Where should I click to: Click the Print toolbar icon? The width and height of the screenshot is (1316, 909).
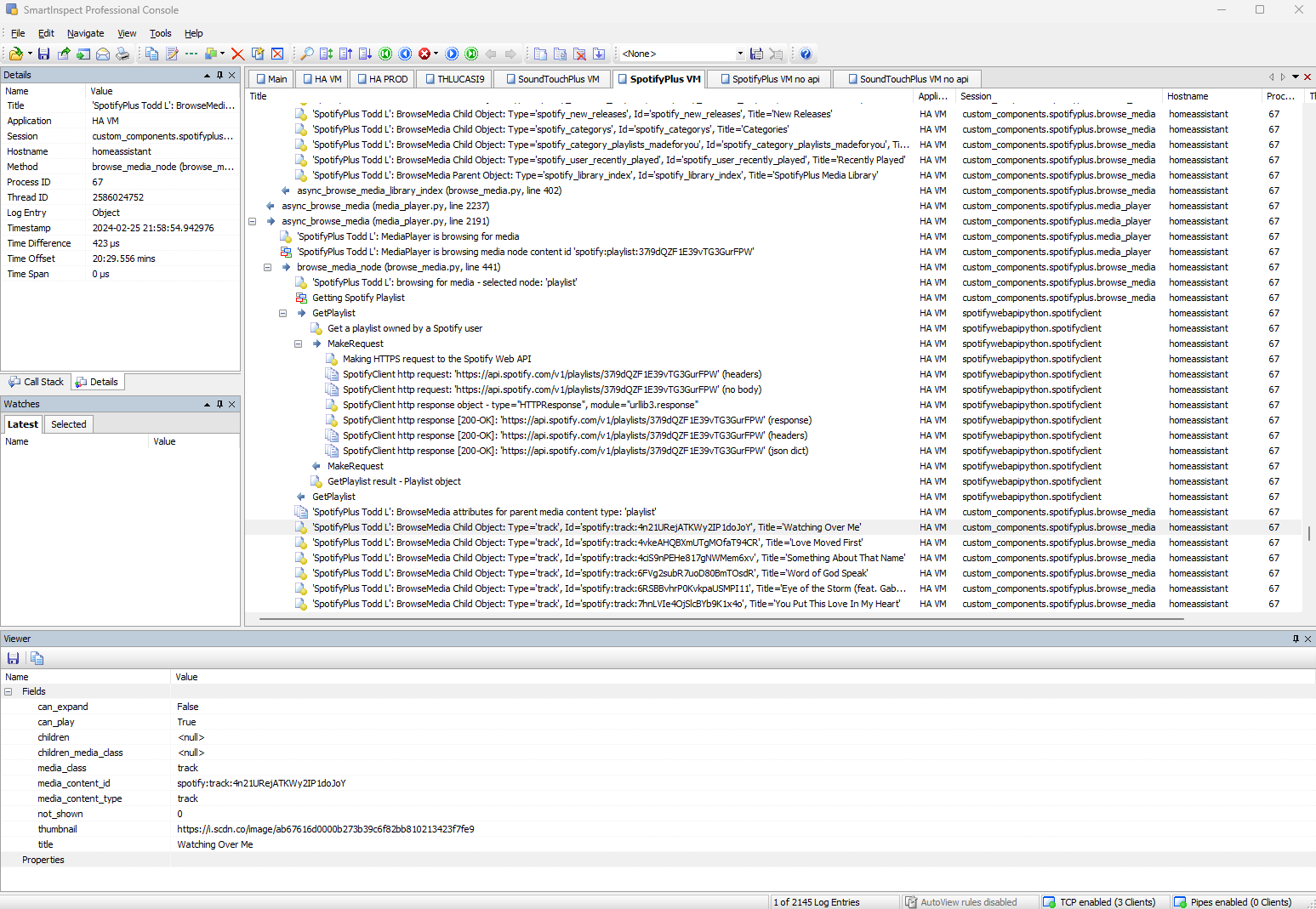(122, 54)
